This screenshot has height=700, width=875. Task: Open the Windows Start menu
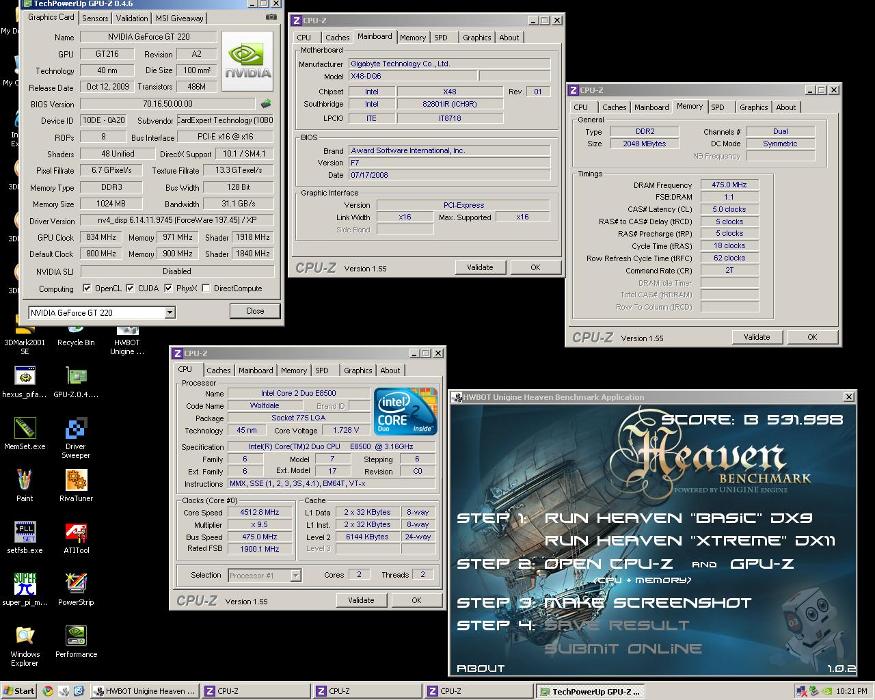(x=18, y=691)
